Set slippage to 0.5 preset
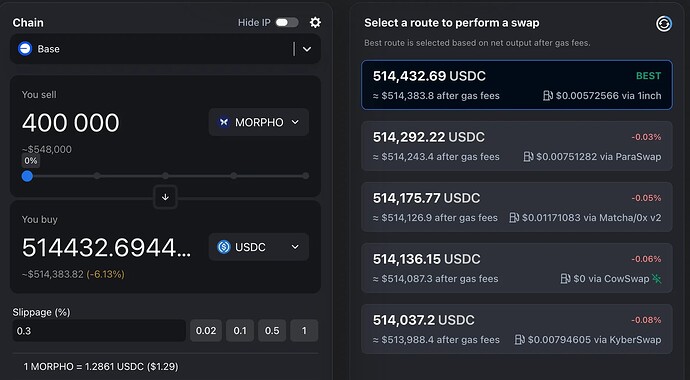Image resolution: width=690 pixels, height=380 pixels. (272, 330)
